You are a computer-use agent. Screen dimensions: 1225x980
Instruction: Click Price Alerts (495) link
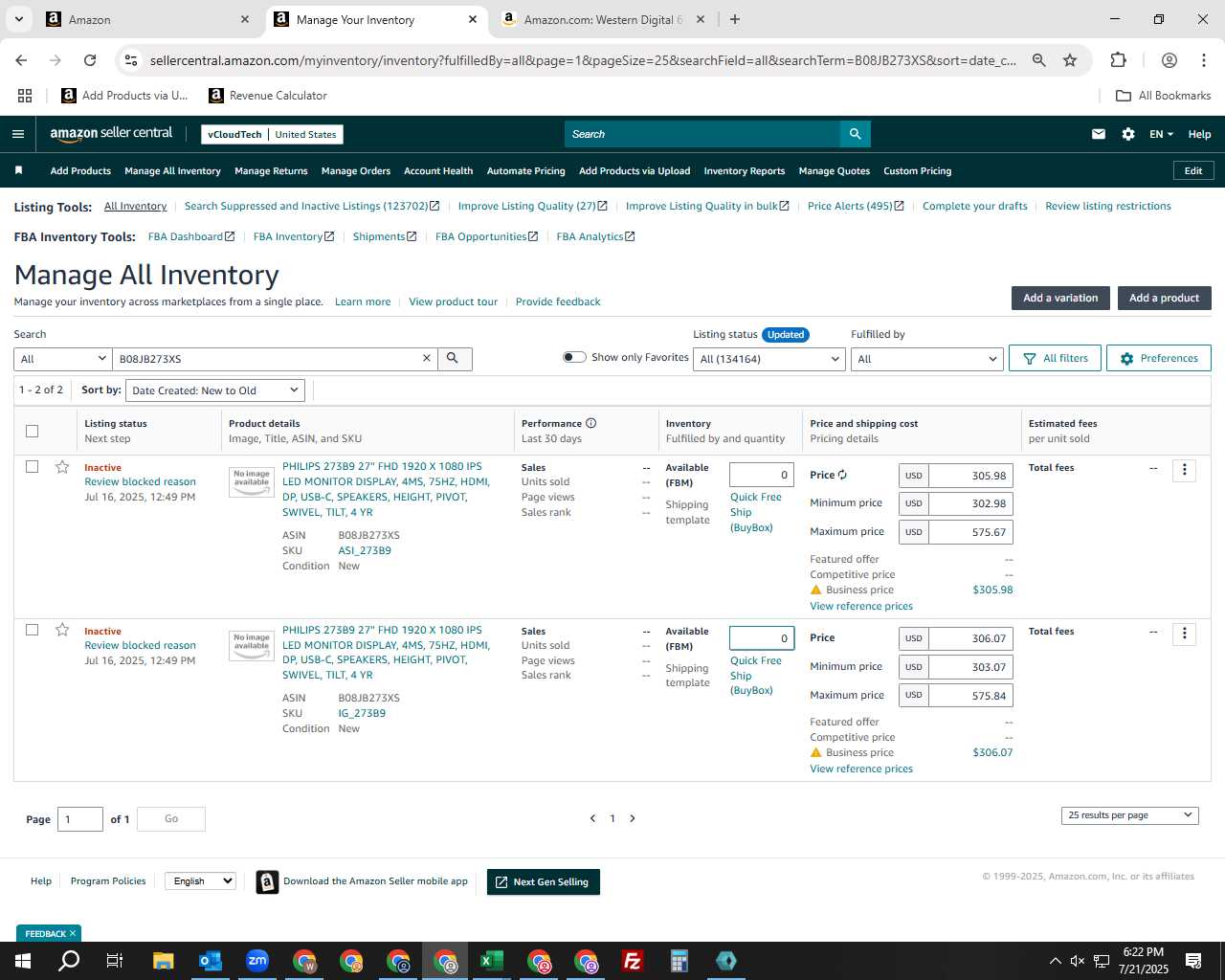(855, 206)
